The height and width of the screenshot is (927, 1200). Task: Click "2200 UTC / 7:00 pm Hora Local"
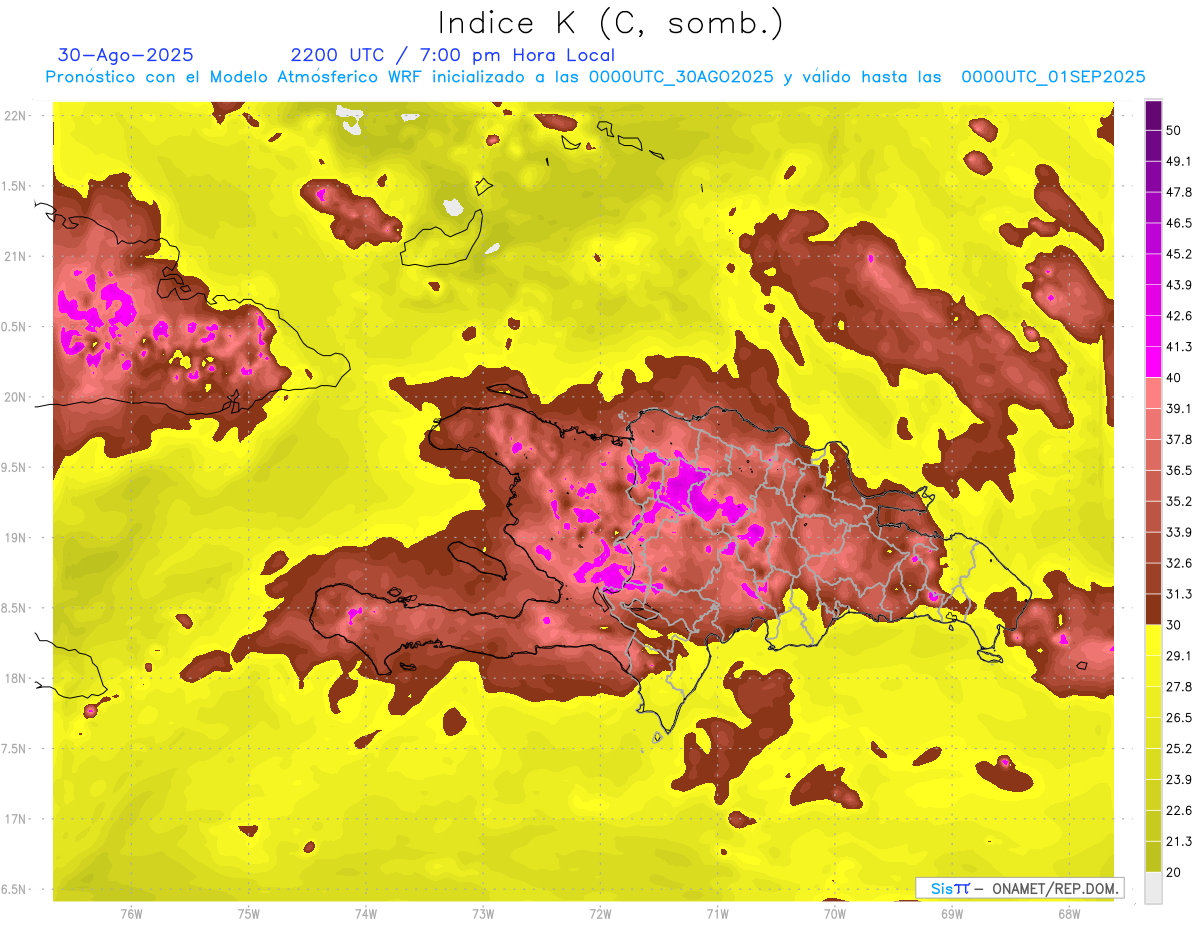tap(453, 55)
